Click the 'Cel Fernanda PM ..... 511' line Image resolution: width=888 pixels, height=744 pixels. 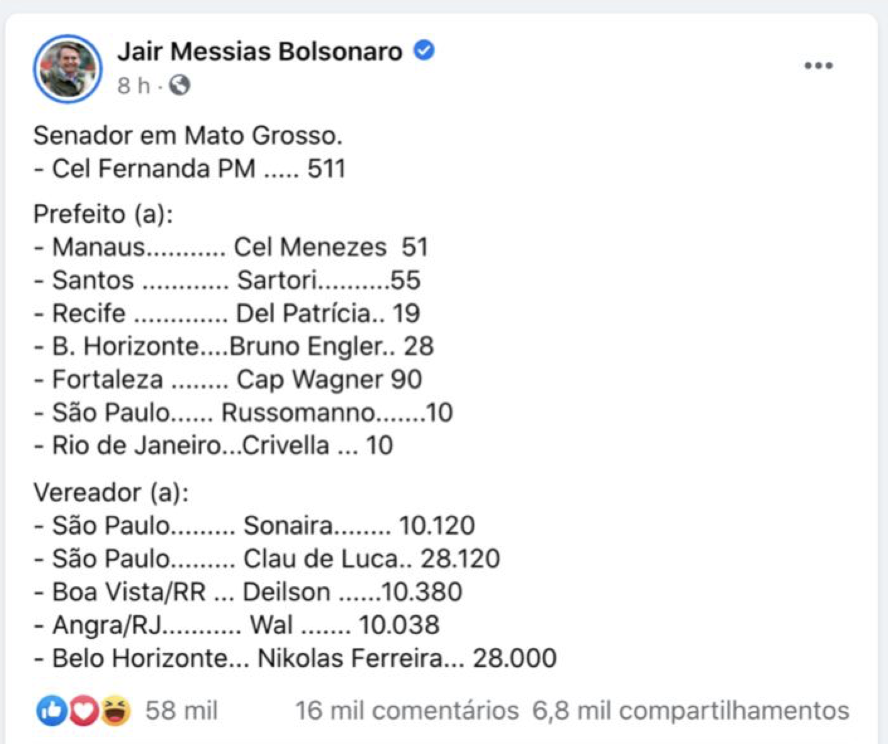pyautogui.click(x=190, y=168)
